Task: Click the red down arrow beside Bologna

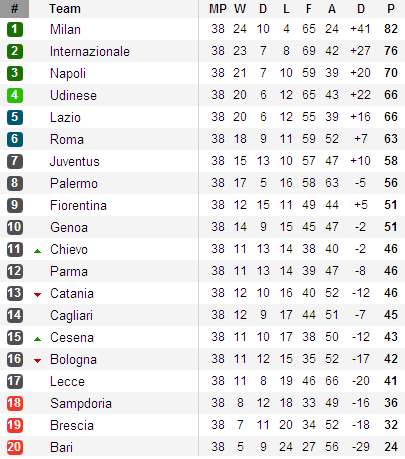Action: [x=37, y=361]
